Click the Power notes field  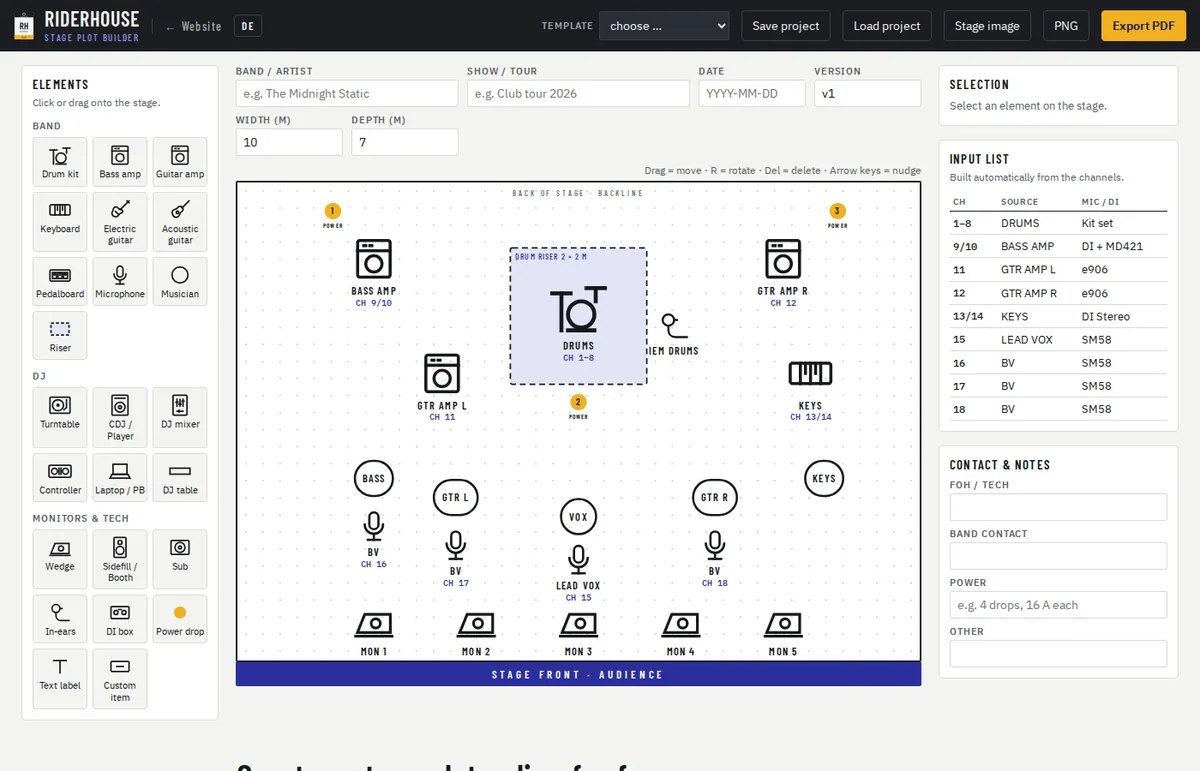1058,605
